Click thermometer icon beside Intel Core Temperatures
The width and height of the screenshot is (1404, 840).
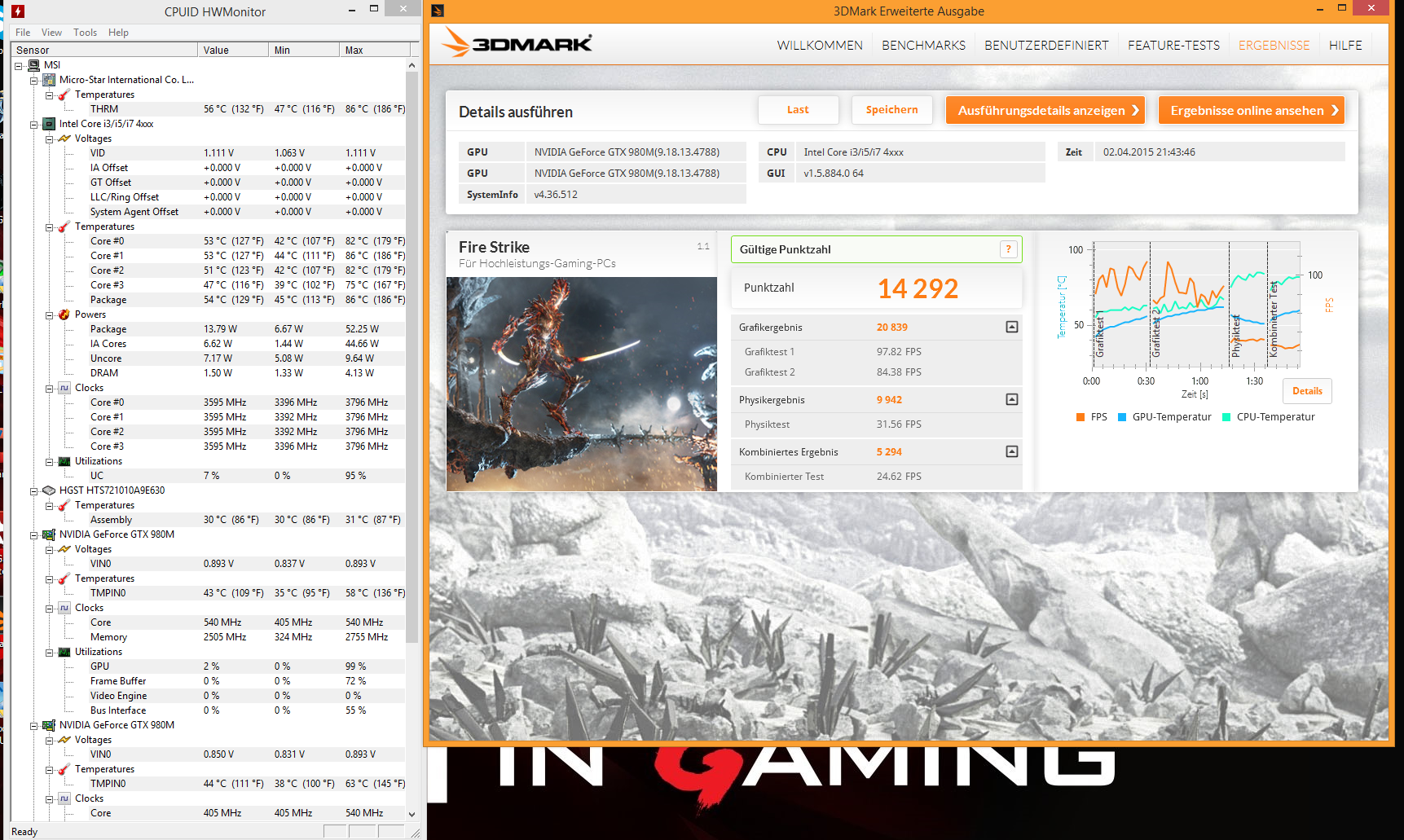pyautogui.click(x=64, y=226)
